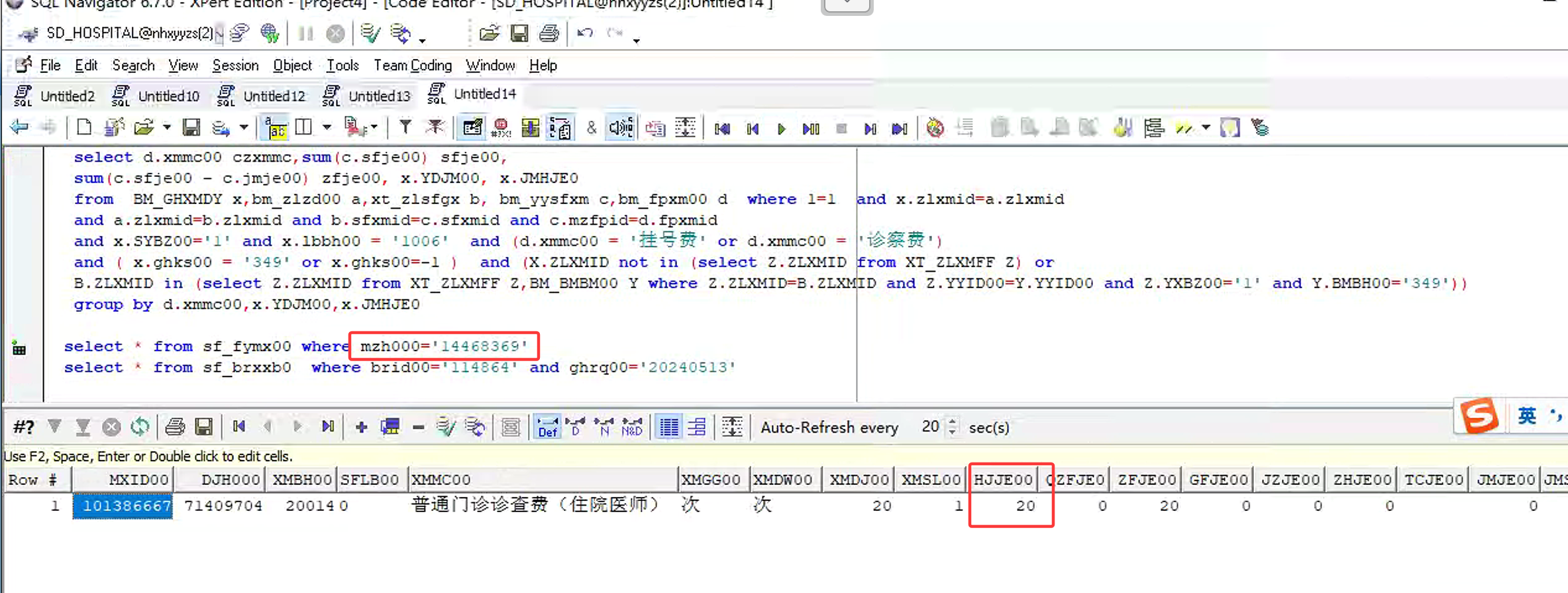Toggle the 'abc' highlight button in editor toolbar
This screenshot has height=593, width=1568.
(276, 127)
